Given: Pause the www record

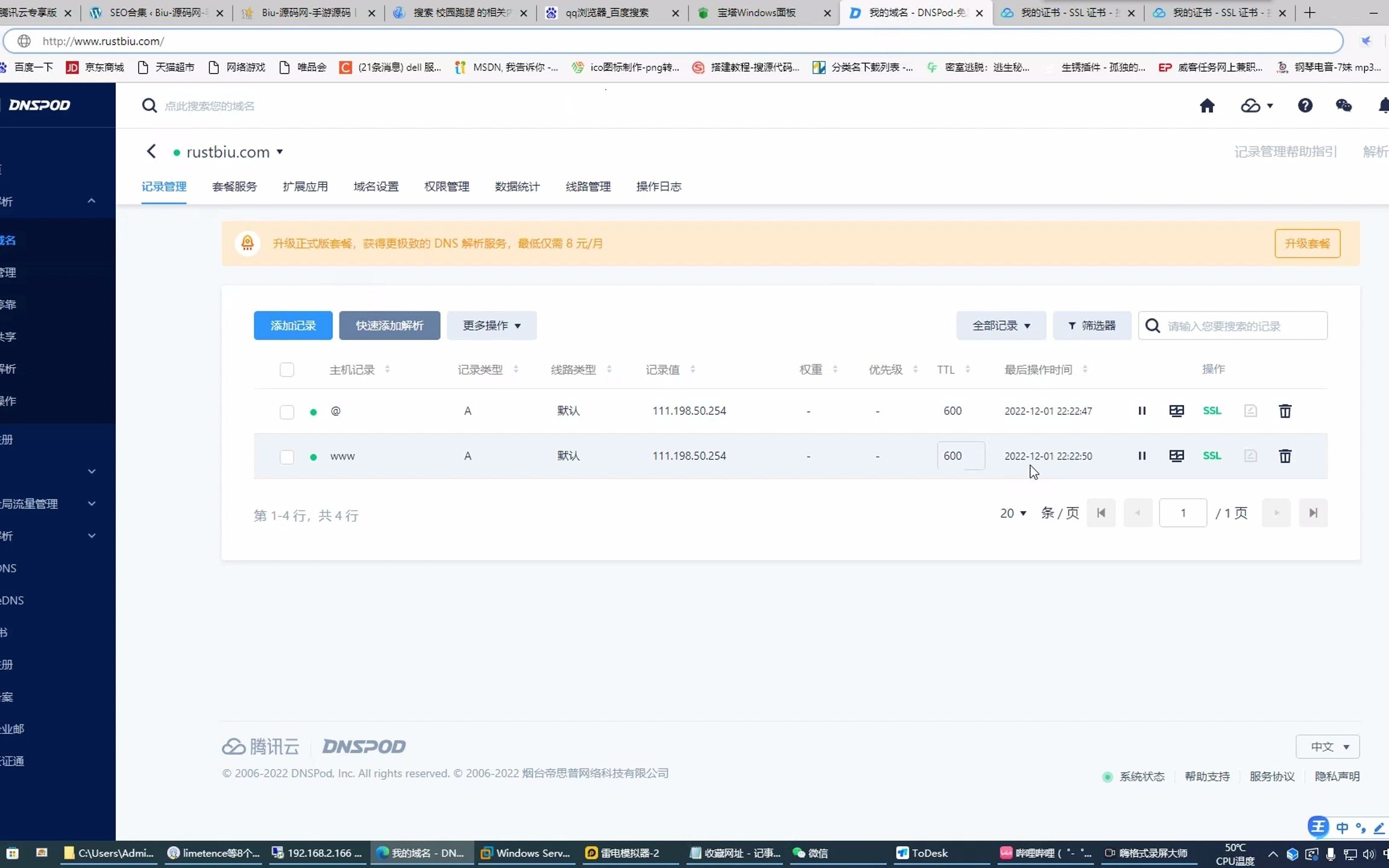Looking at the screenshot, I should tap(1142, 456).
